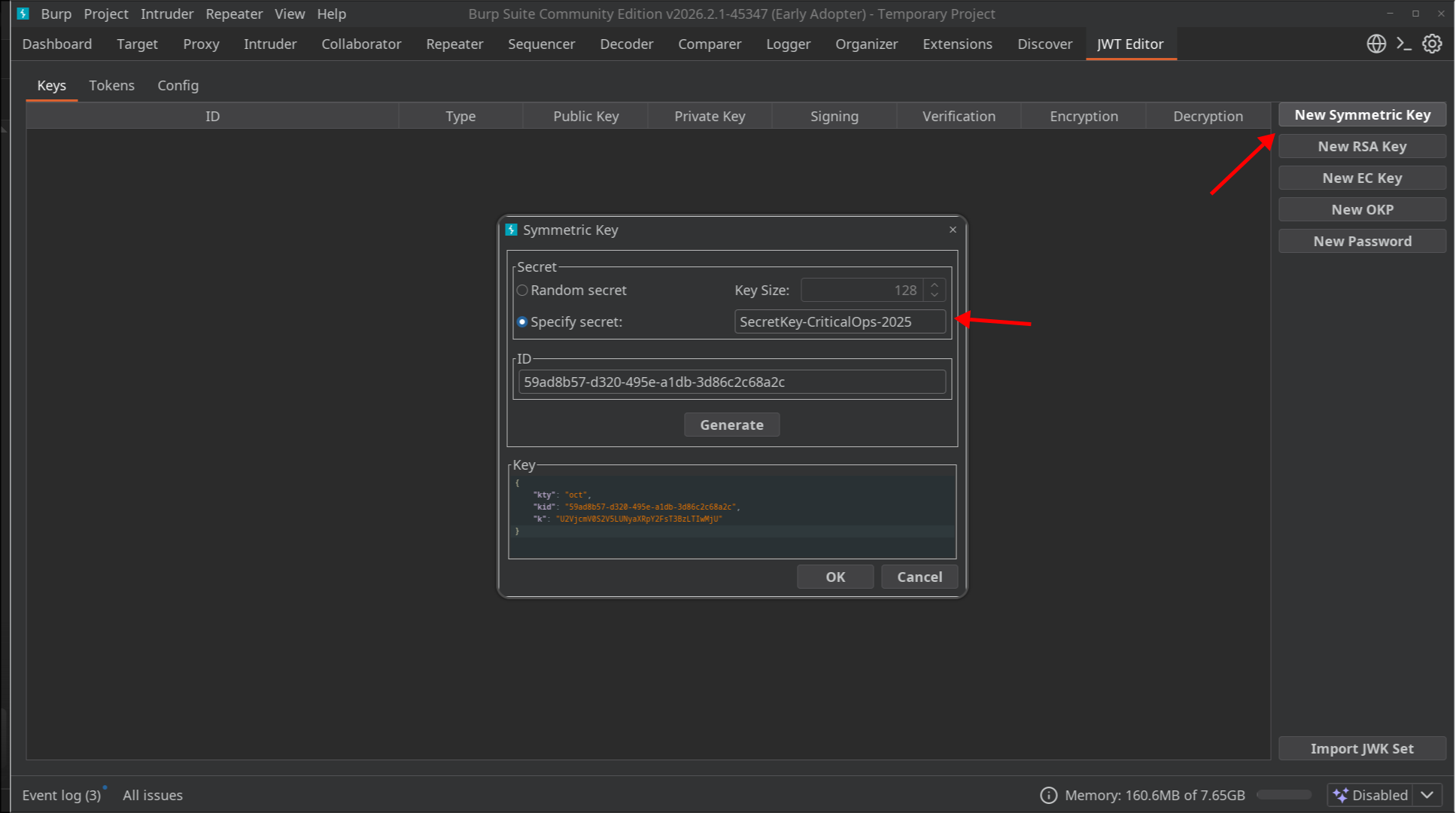Open the Help menu

332,14
